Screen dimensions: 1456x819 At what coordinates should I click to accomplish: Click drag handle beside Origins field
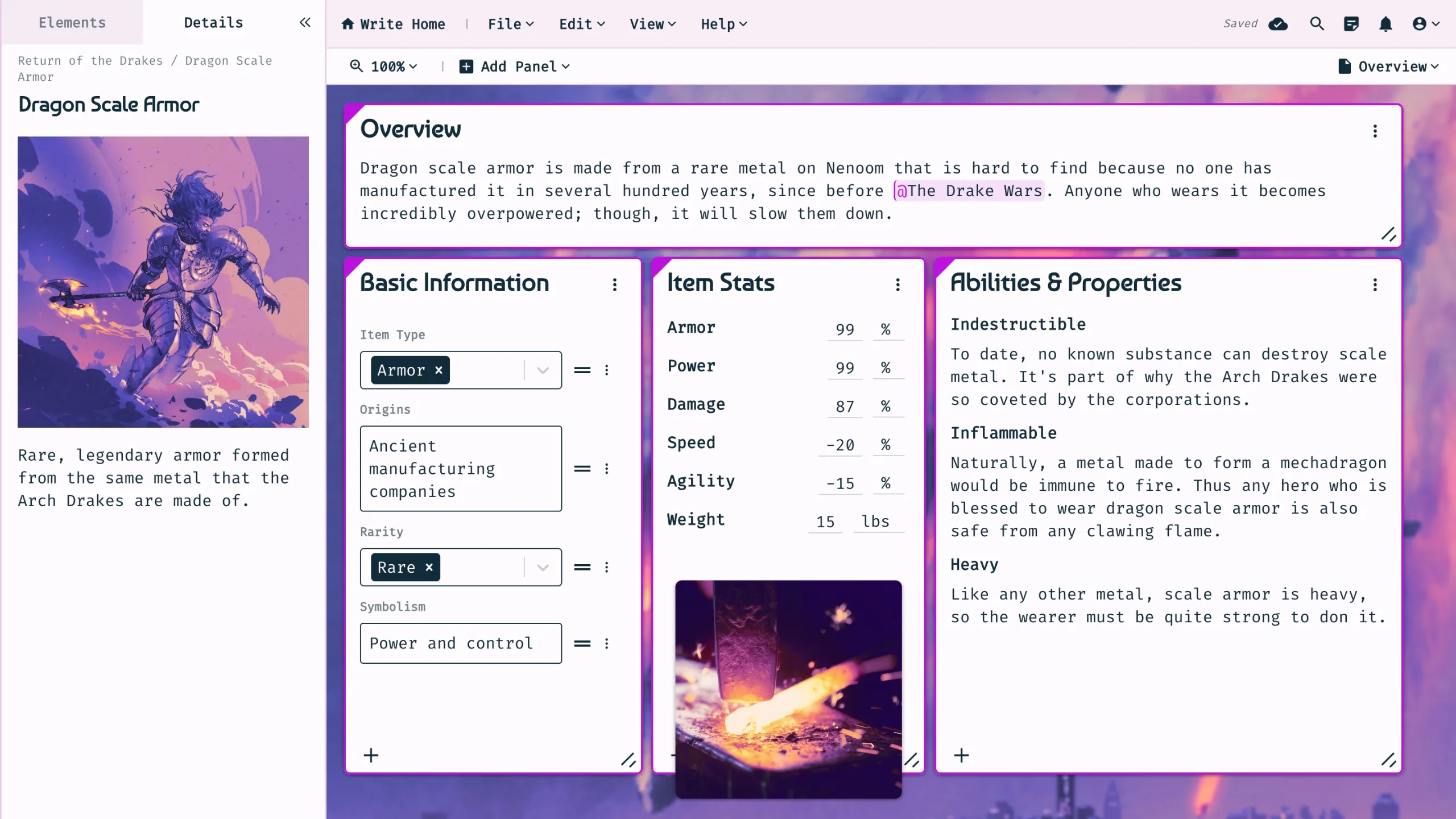click(x=582, y=469)
